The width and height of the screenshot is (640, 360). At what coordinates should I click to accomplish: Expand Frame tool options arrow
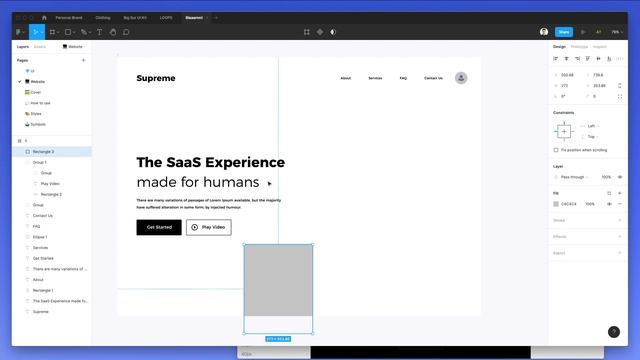(58, 32)
